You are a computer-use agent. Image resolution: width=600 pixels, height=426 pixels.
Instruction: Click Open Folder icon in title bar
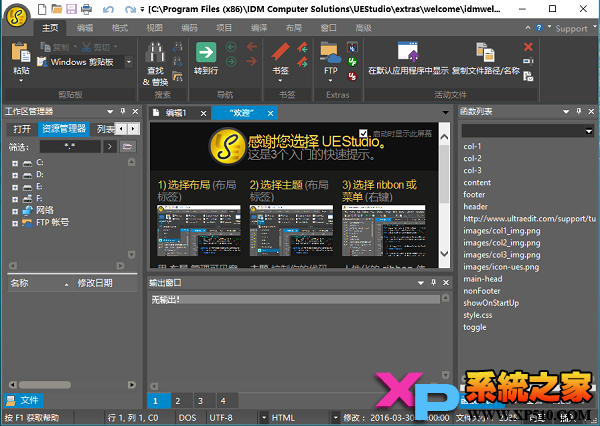point(57,9)
